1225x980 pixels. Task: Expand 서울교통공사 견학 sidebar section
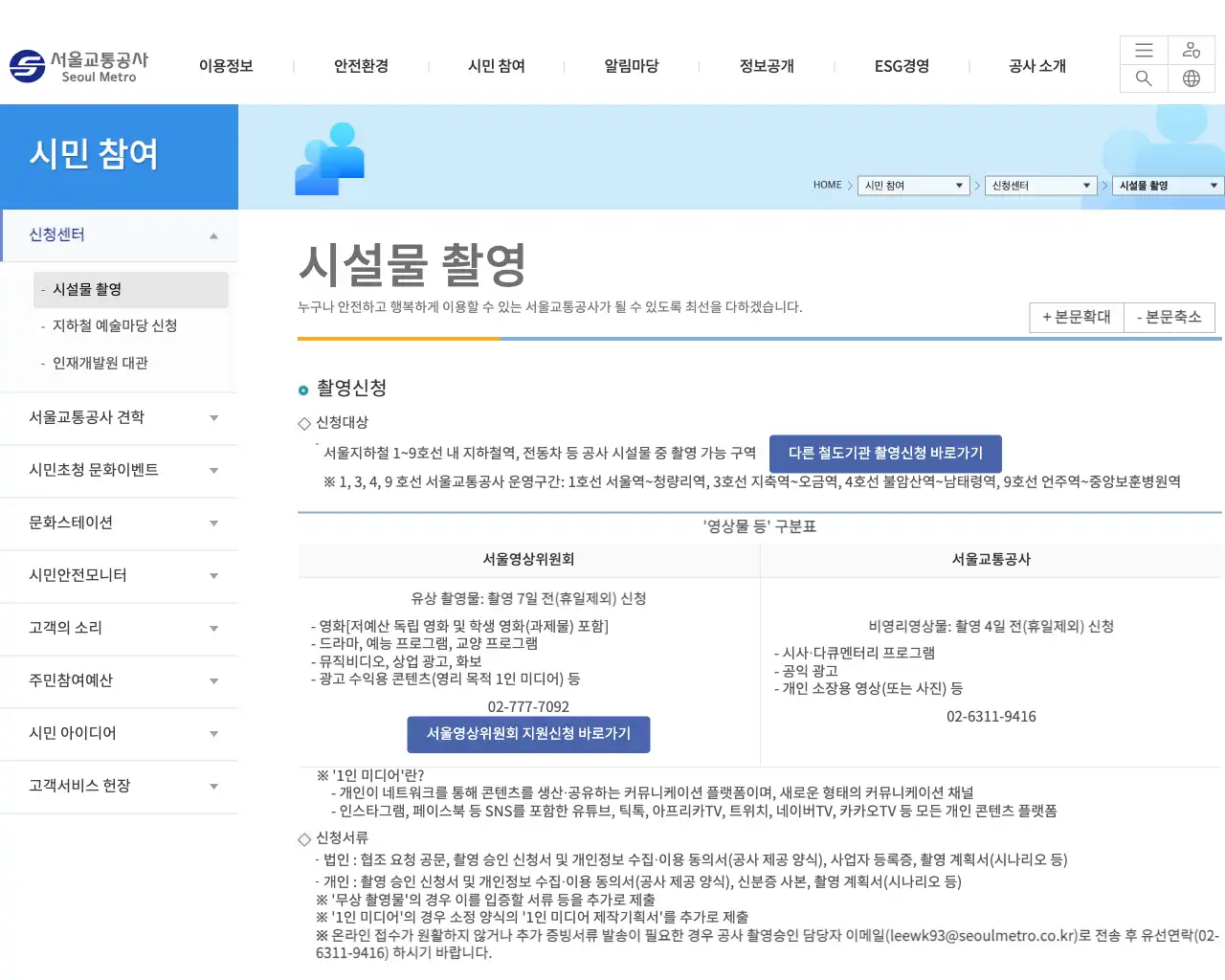click(x=119, y=418)
